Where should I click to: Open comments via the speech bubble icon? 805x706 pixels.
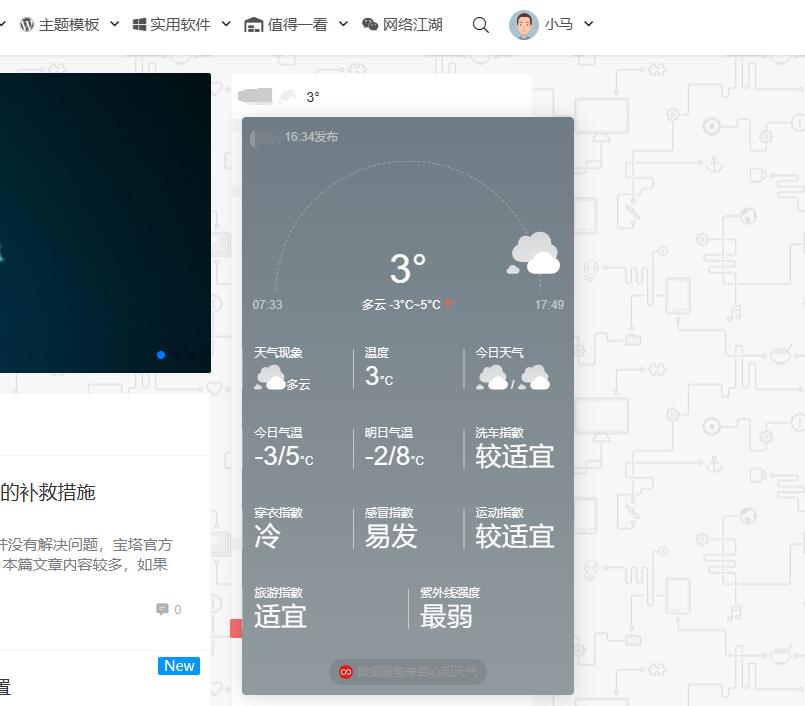162,609
